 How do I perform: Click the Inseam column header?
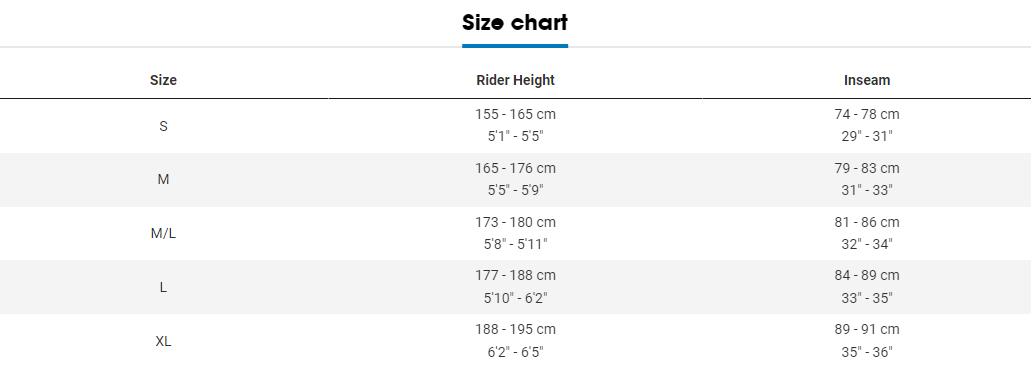point(867,80)
